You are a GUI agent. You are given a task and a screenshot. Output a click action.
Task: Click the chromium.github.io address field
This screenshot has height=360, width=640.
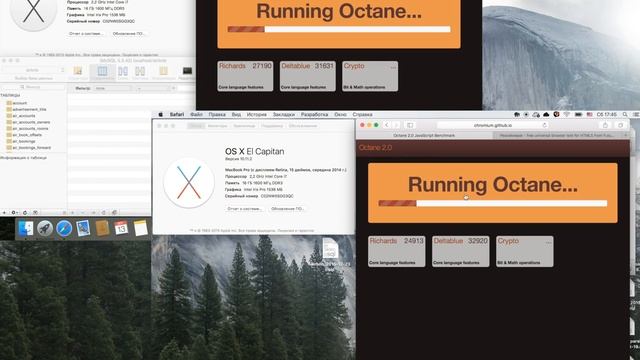493,125
